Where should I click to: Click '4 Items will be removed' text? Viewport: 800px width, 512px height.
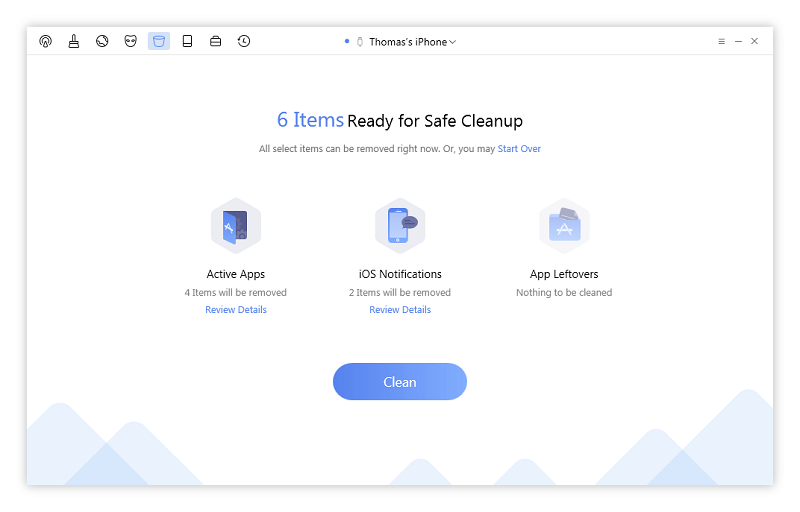(x=236, y=293)
